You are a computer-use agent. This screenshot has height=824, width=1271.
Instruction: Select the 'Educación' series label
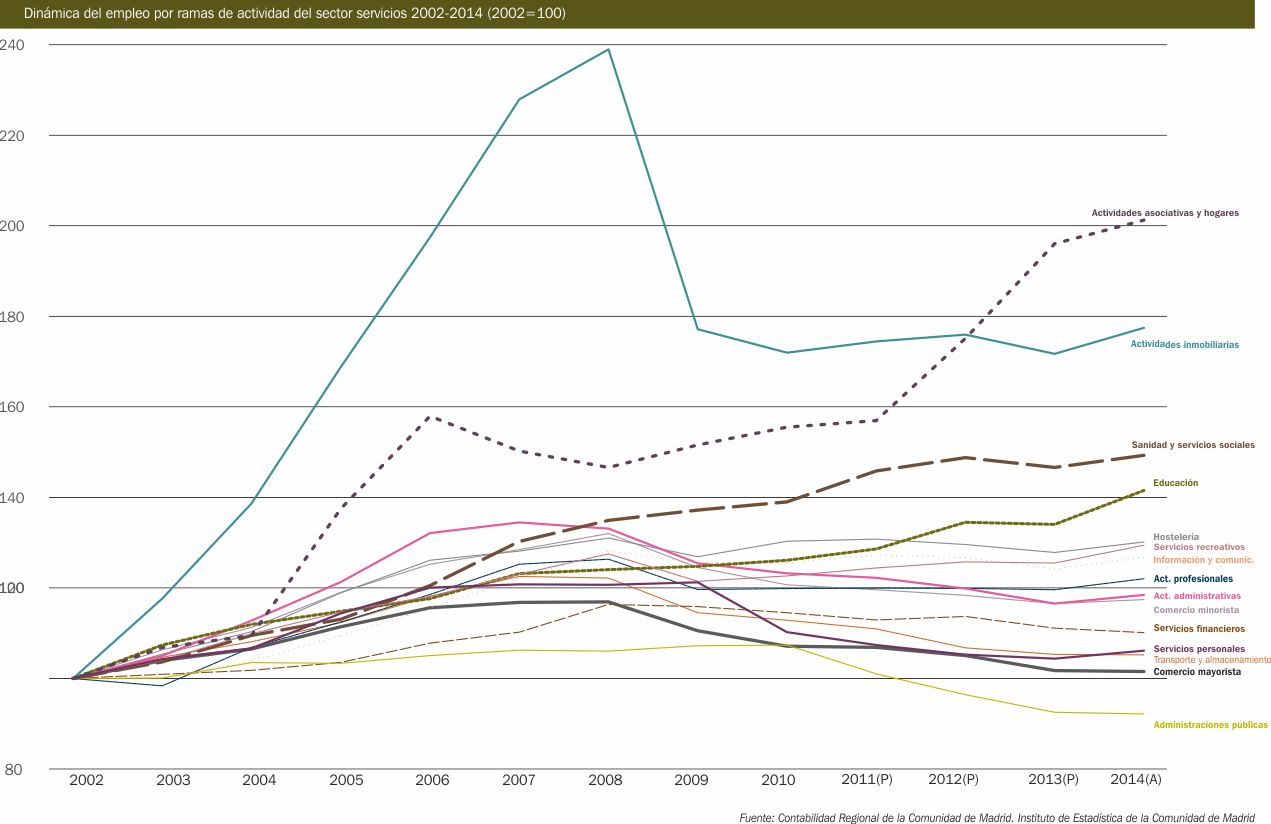pos(1175,483)
